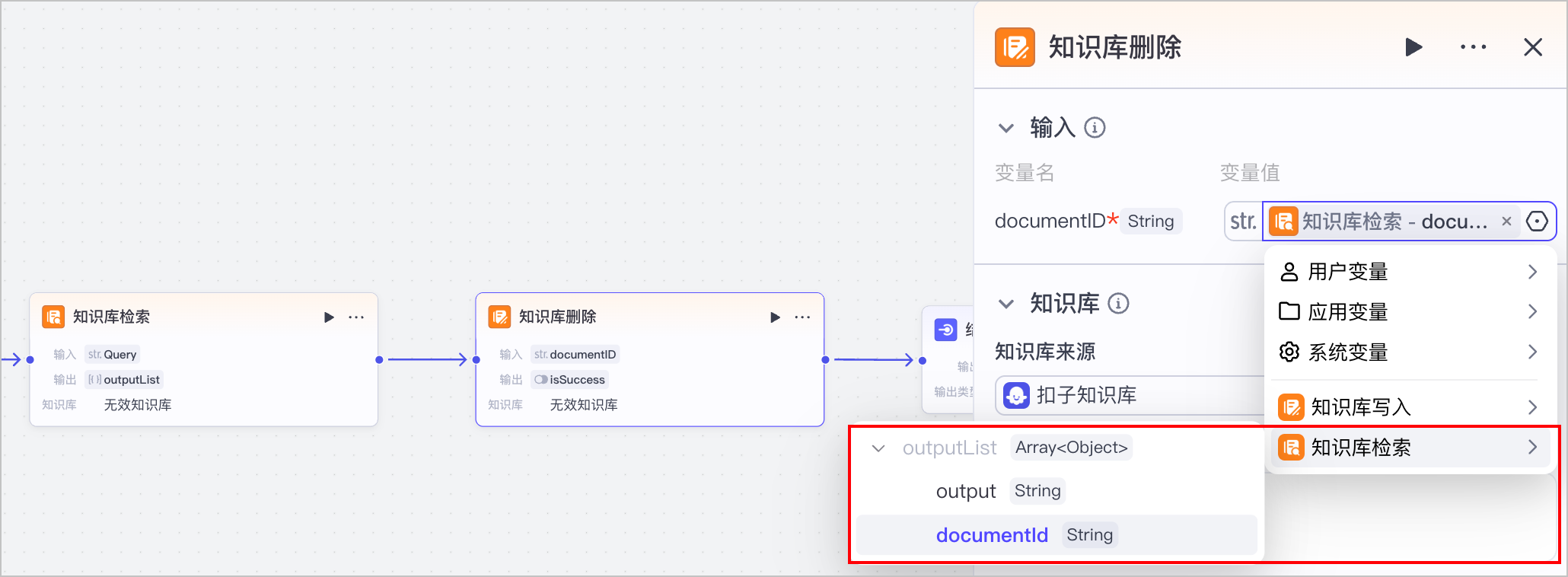Screen dimensions: 1568x577
Task: Click the 知识库来源 label
Action: click(1045, 352)
